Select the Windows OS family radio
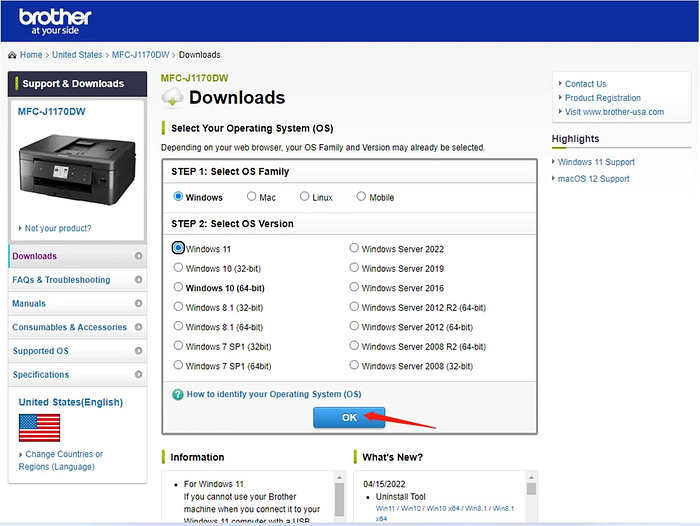Image resolution: width=700 pixels, height=526 pixels. [178, 196]
